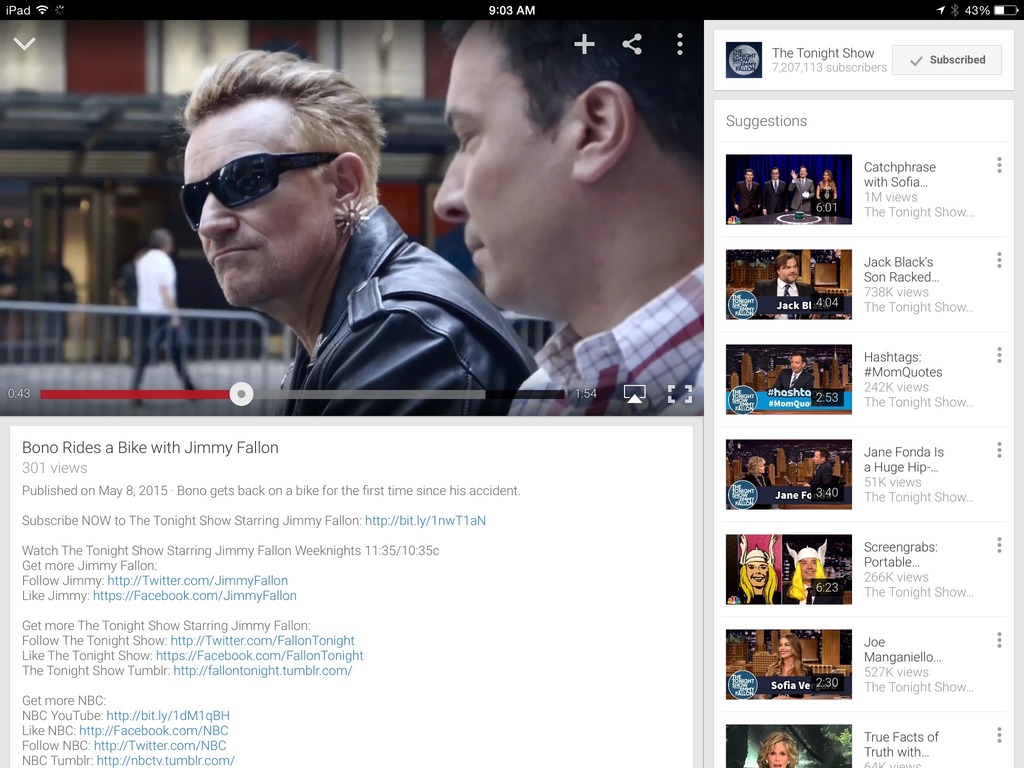1024x768 pixels.
Task: Open NBC YouTube bit.ly/1dM1qBH link
Action: click(x=168, y=716)
